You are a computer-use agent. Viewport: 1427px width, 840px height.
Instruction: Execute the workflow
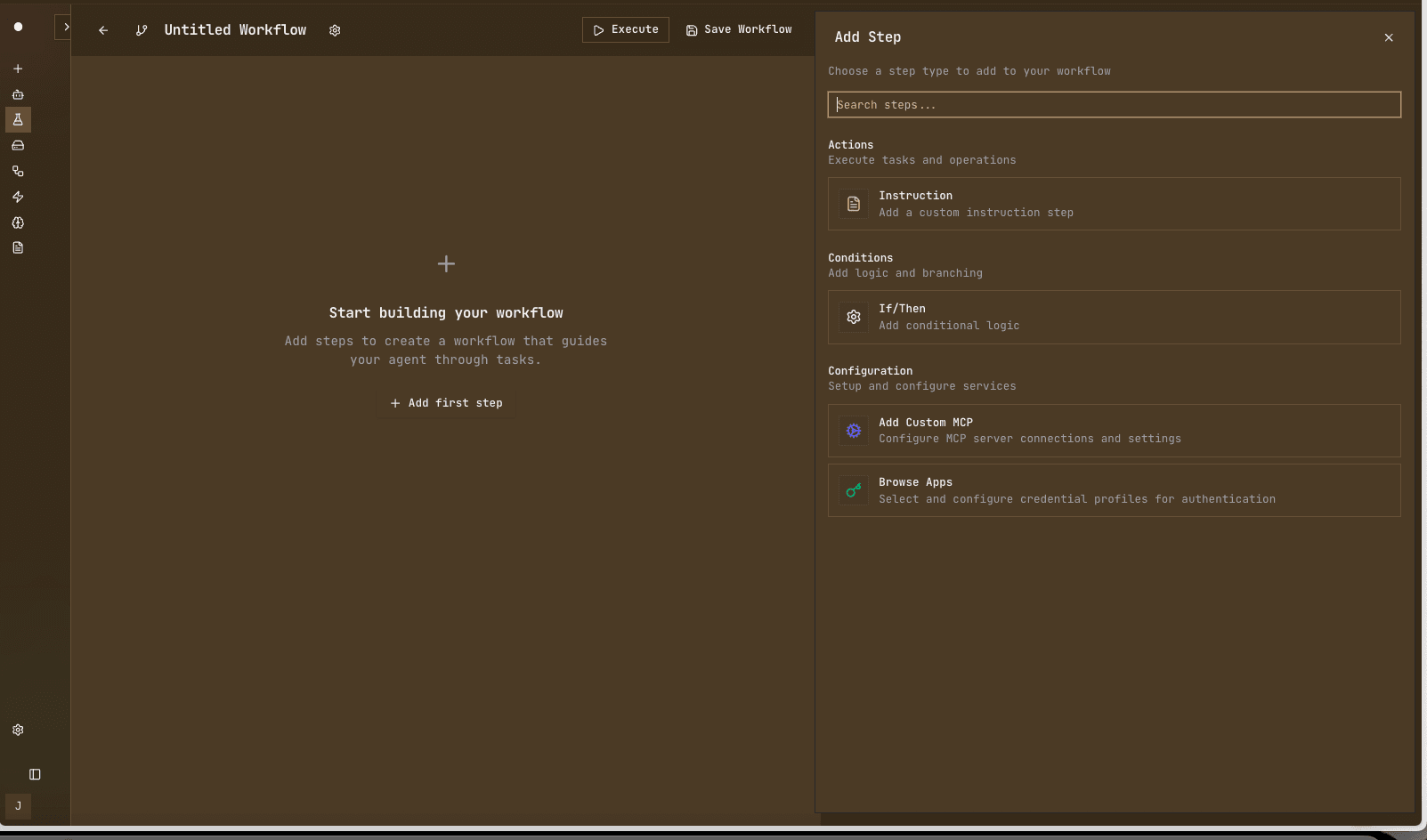point(626,29)
